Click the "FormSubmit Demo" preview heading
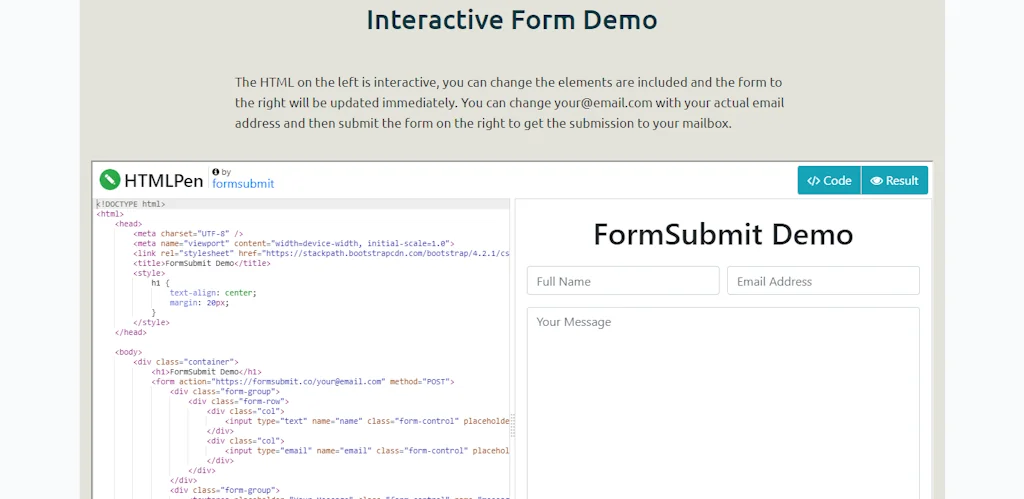The width and height of the screenshot is (1024, 499). click(723, 234)
